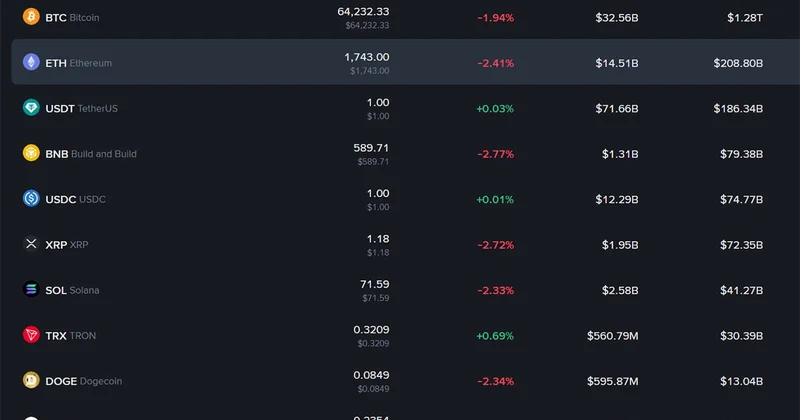Click the Solana logo icon
Image resolution: width=800 pixels, height=420 pixels.
(31, 289)
